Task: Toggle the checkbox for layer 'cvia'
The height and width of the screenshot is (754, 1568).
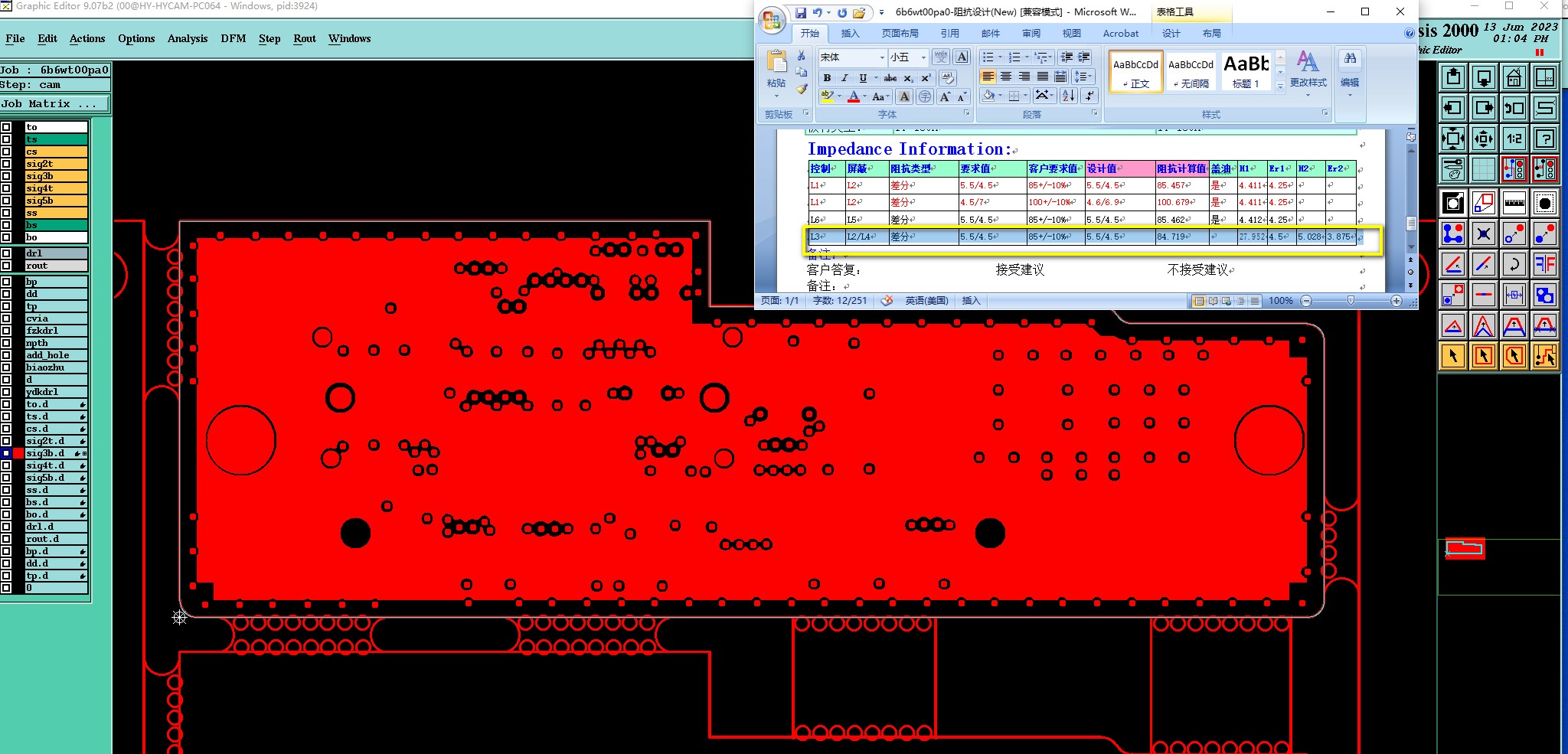Action: coord(6,318)
